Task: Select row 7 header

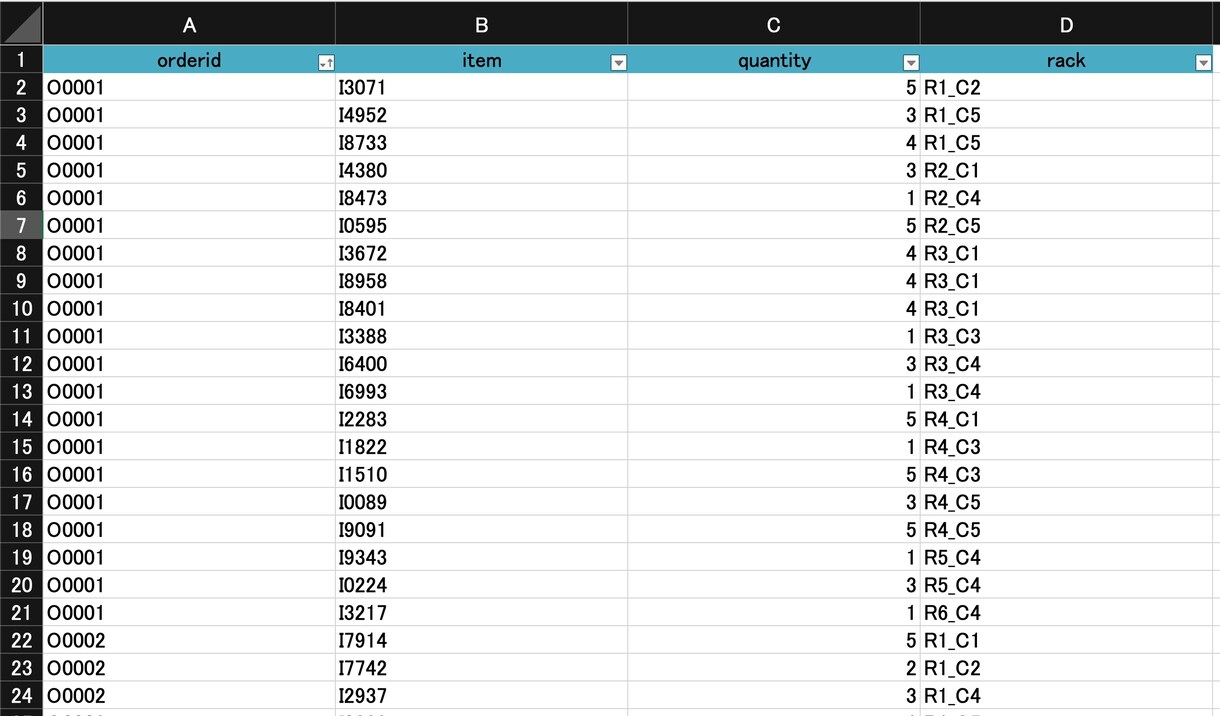Action: [x=21, y=225]
